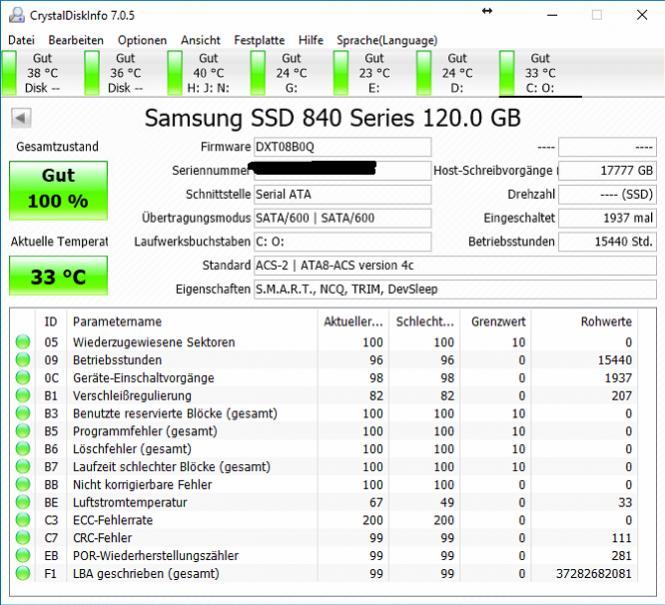The height and width of the screenshot is (605, 665).
Task: Open the Optionen menu
Action: 142,40
